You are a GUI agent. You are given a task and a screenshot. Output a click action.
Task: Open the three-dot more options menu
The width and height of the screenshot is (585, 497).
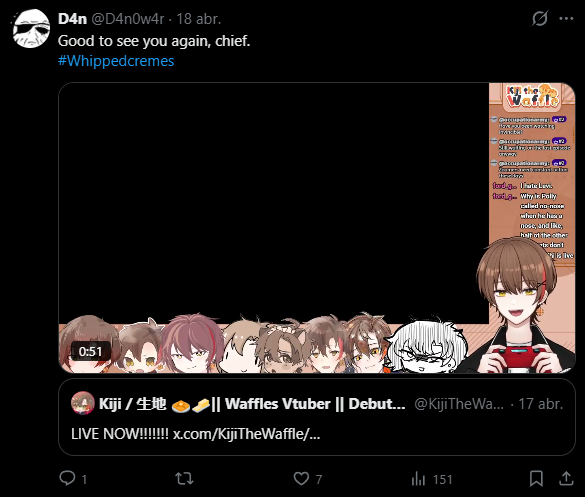click(566, 18)
